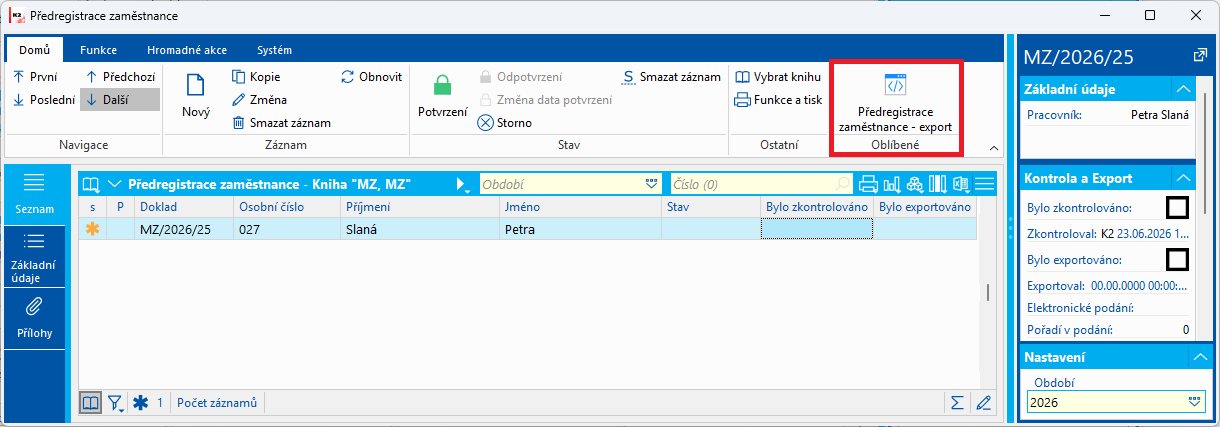Viewport: 1220px width, 427px height.
Task: Collapse the Kontrola a Export panel section
Action: point(1183,178)
